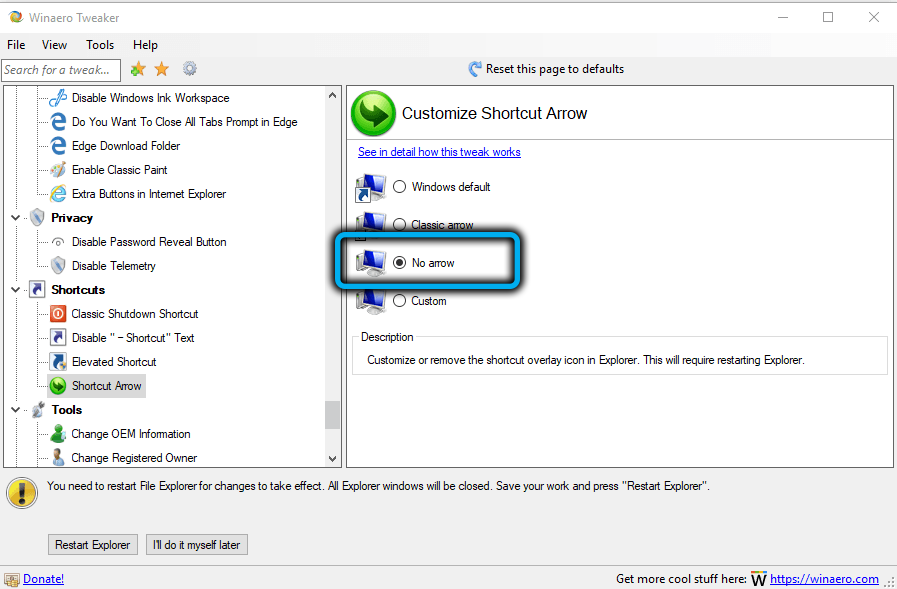Choose the Classic arrow radio option
The width and height of the screenshot is (897, 589).
tap(400, 225)
